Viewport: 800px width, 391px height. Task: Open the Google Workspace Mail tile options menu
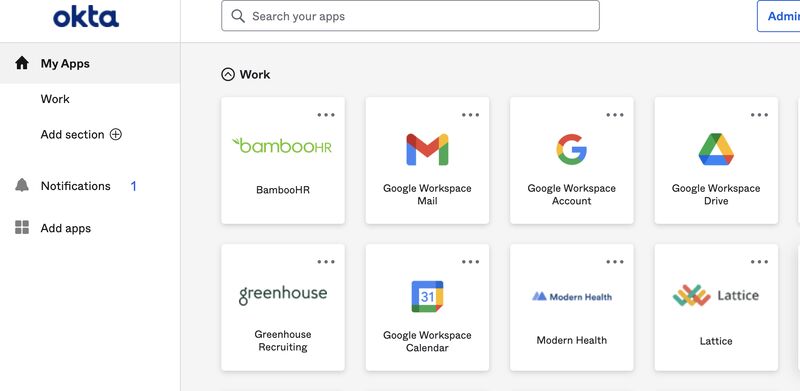[x=470, y=115]
